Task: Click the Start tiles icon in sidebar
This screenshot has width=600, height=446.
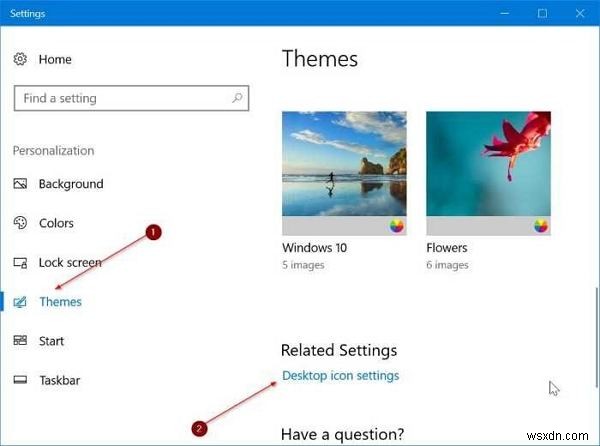Action: point(20,340)
